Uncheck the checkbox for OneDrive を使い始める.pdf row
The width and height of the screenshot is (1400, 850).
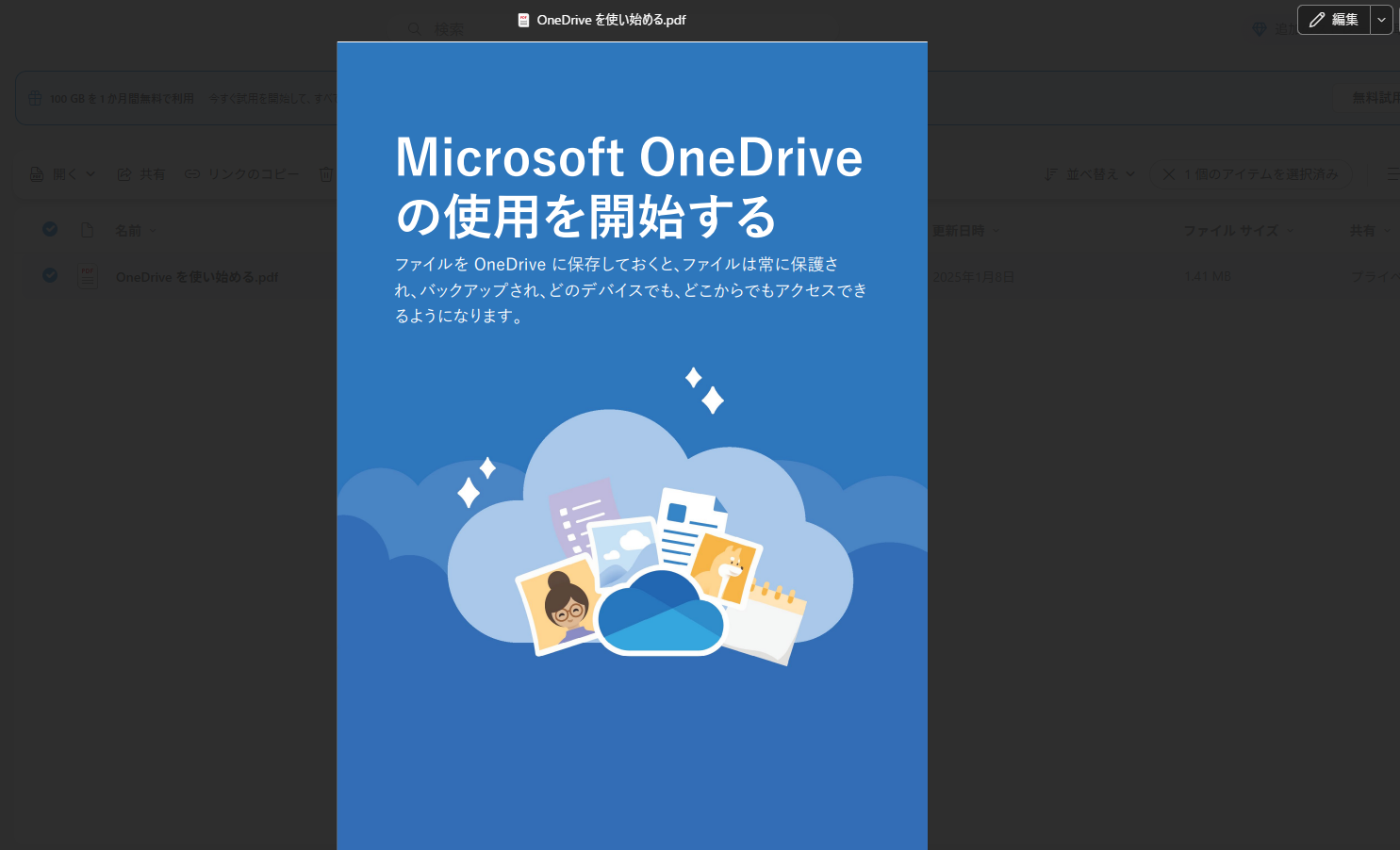(50, 275)
